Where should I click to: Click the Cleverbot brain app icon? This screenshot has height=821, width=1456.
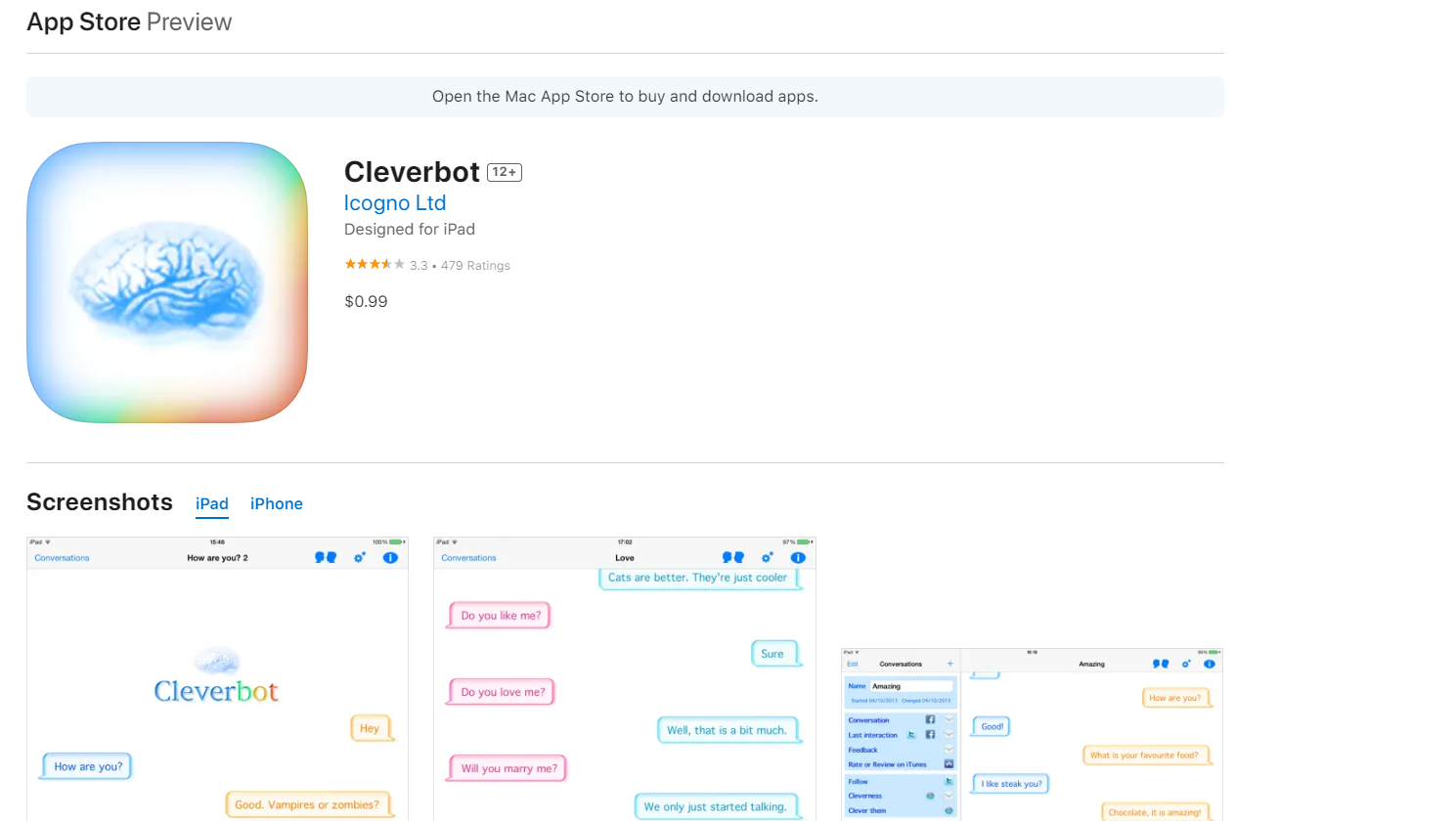click(167, 282)
